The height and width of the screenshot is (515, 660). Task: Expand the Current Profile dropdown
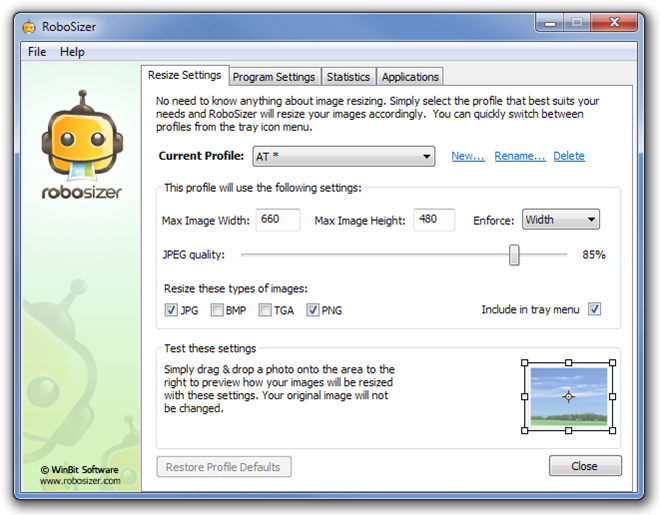(343, 157)
